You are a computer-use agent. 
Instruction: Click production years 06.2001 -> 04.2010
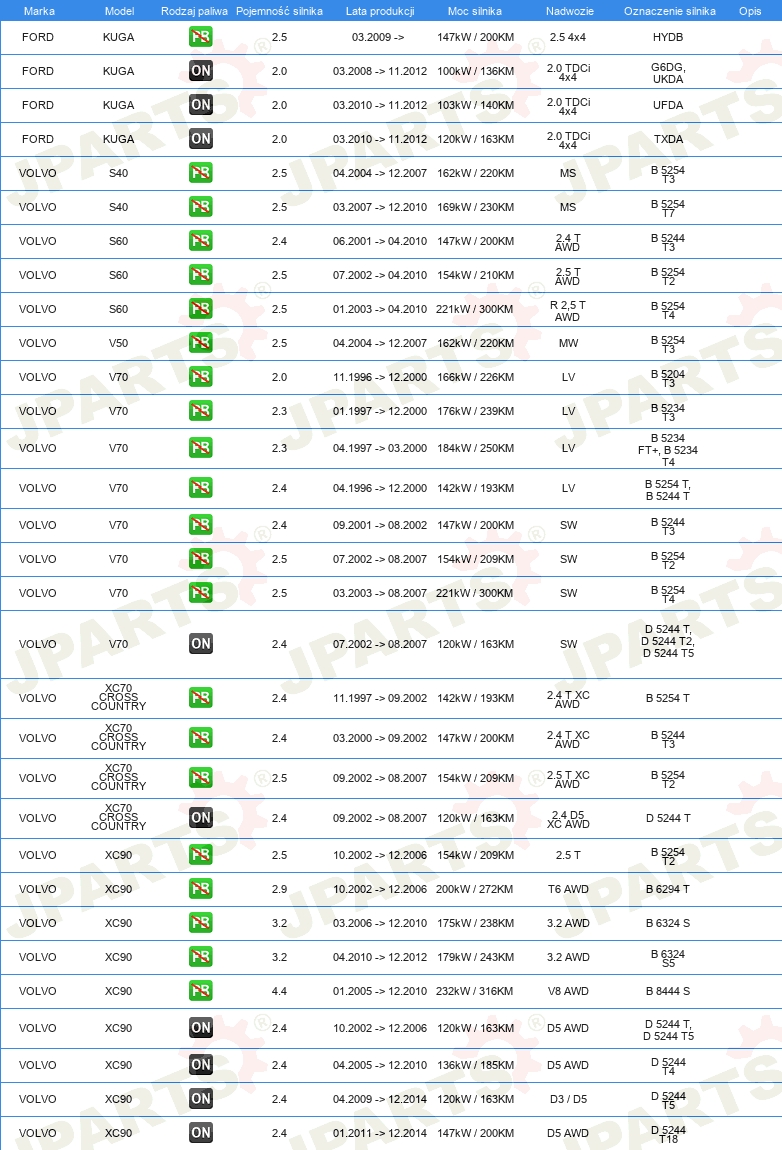click(x=380, y=241)
